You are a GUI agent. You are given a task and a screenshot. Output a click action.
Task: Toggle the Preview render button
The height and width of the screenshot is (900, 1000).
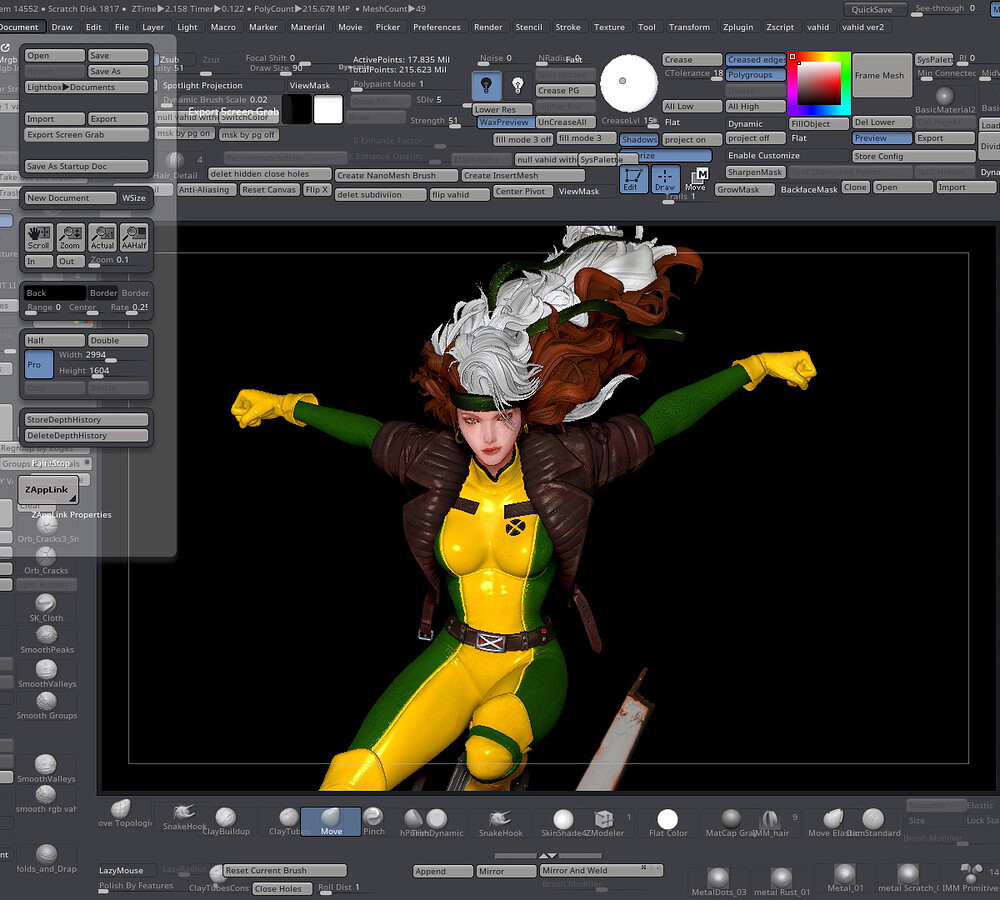(882, 138)
